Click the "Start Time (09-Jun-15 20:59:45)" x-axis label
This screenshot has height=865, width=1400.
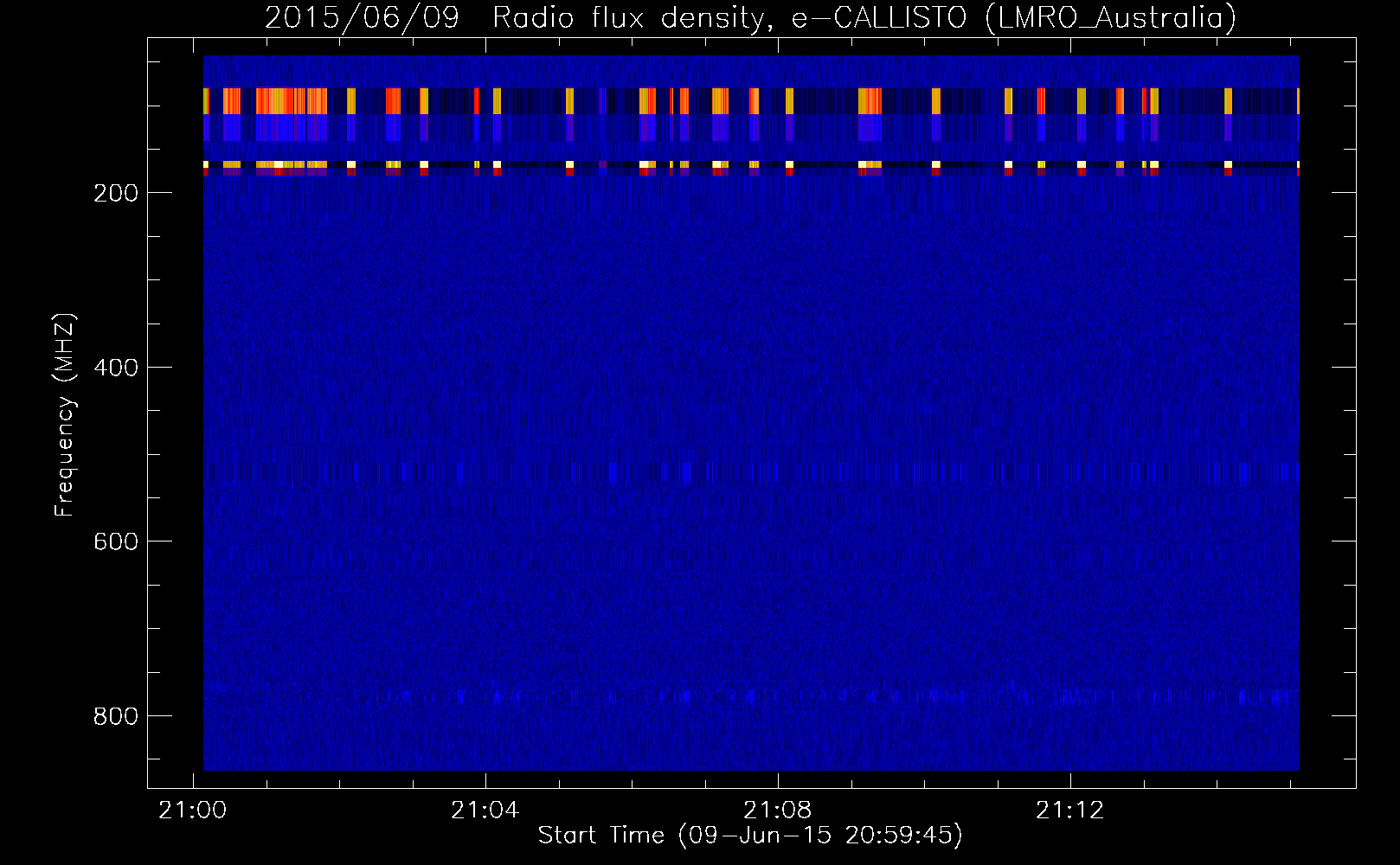750,836
